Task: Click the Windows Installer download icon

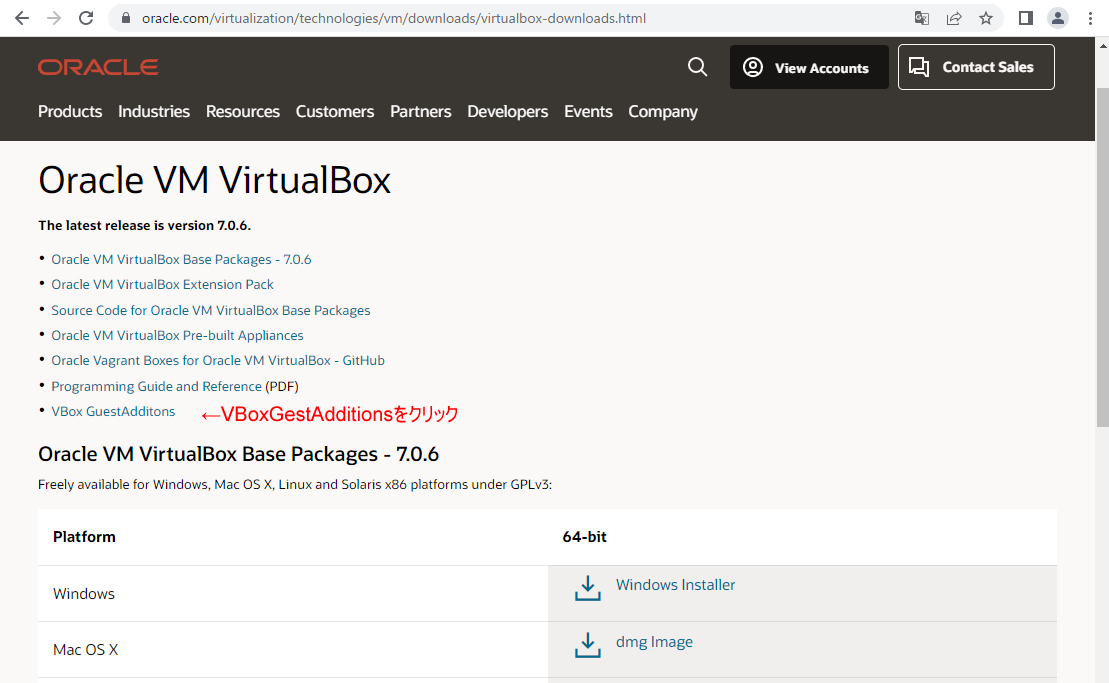Action: coord(588,588)
